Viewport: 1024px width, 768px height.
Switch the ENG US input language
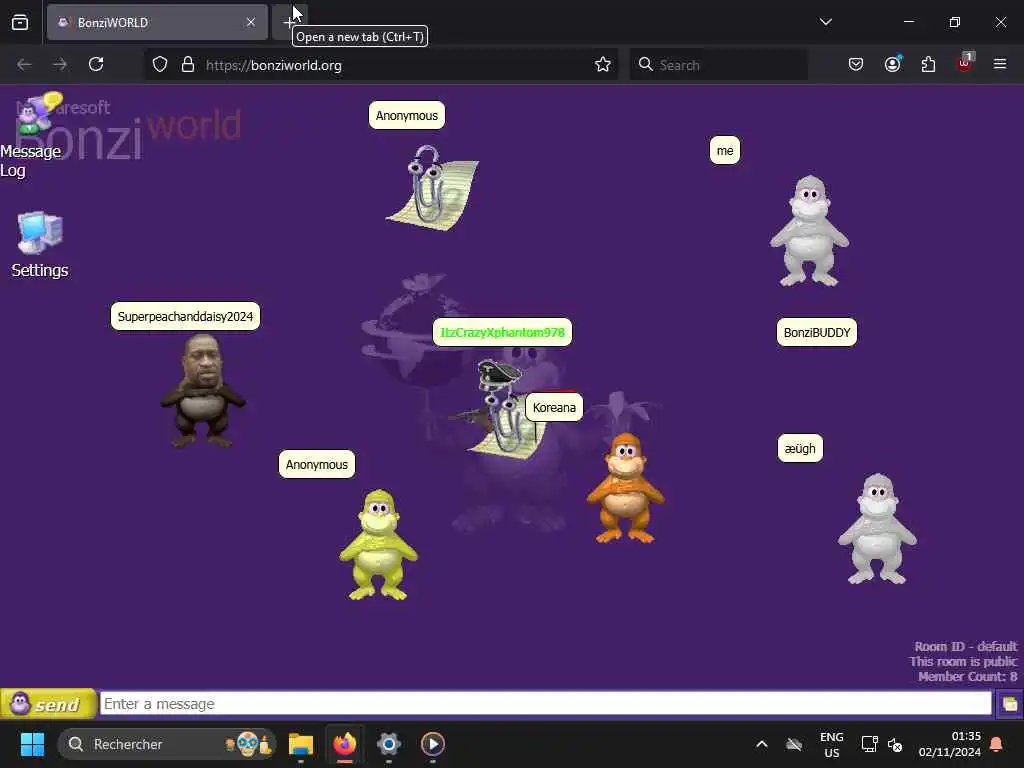pyautogui.click(x=831, y=744)
